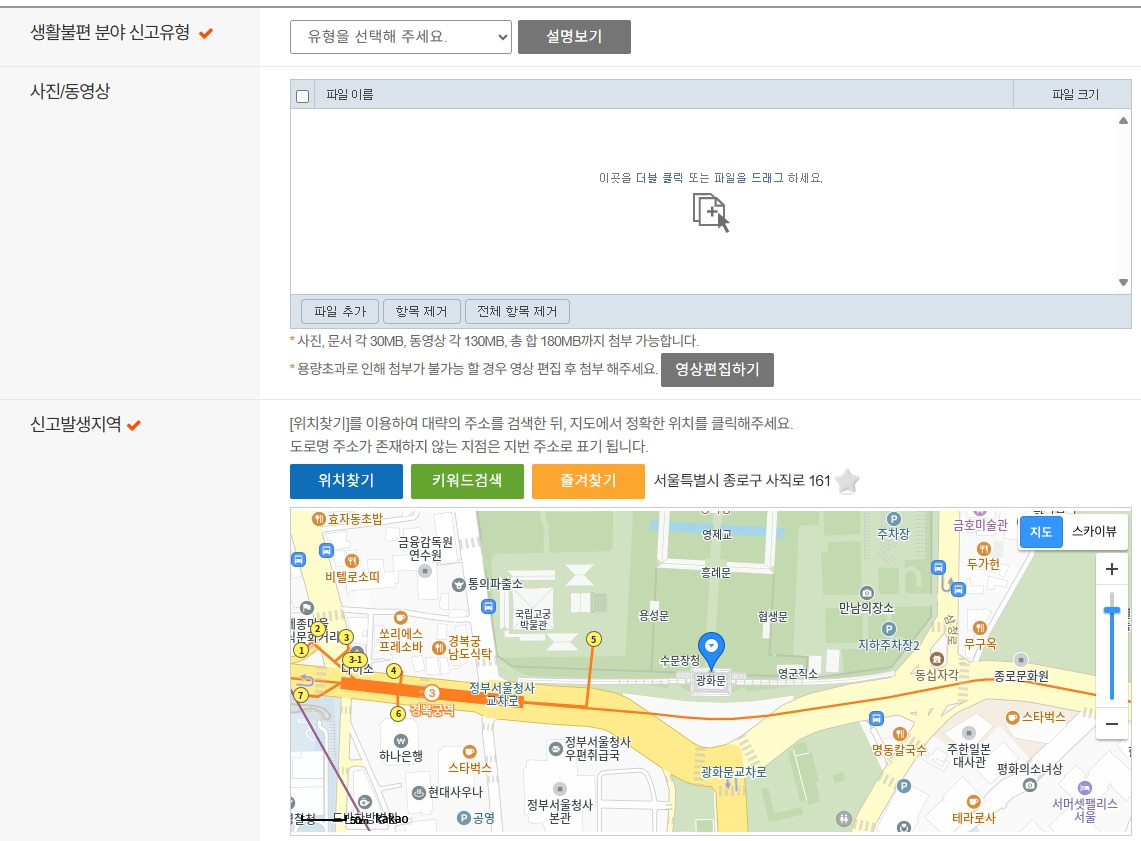Zoom in the map with plus button
1141x841 pixels.
click(1111, 569)
